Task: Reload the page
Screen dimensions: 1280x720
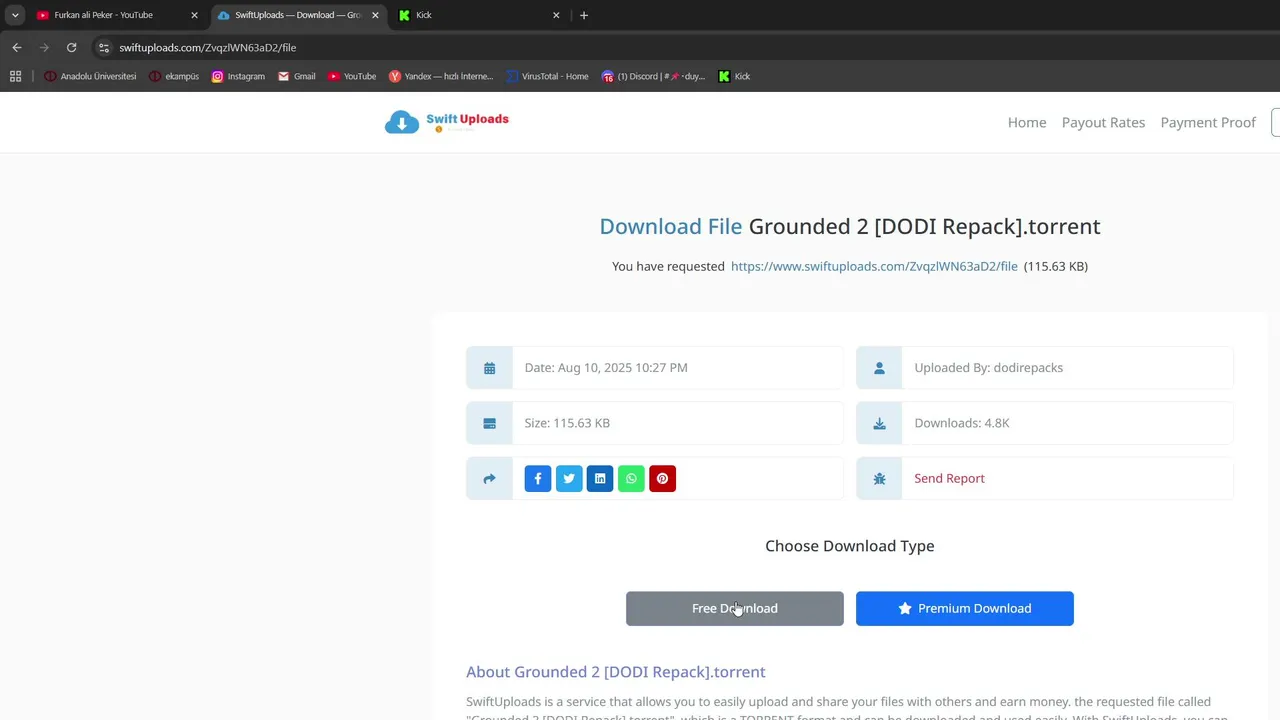Action: point(71,47)
